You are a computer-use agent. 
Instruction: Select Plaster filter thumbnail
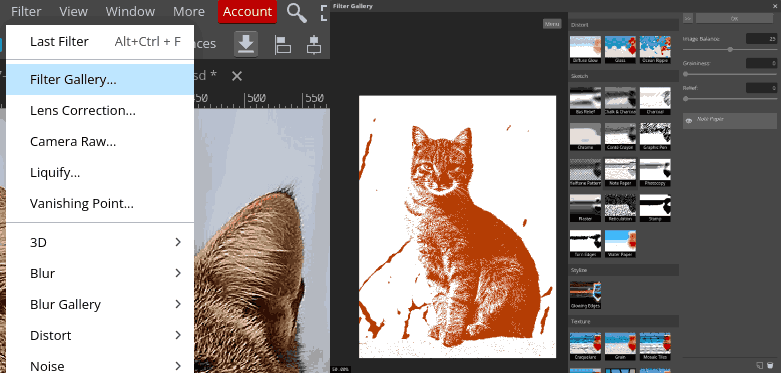coord(585,208)
